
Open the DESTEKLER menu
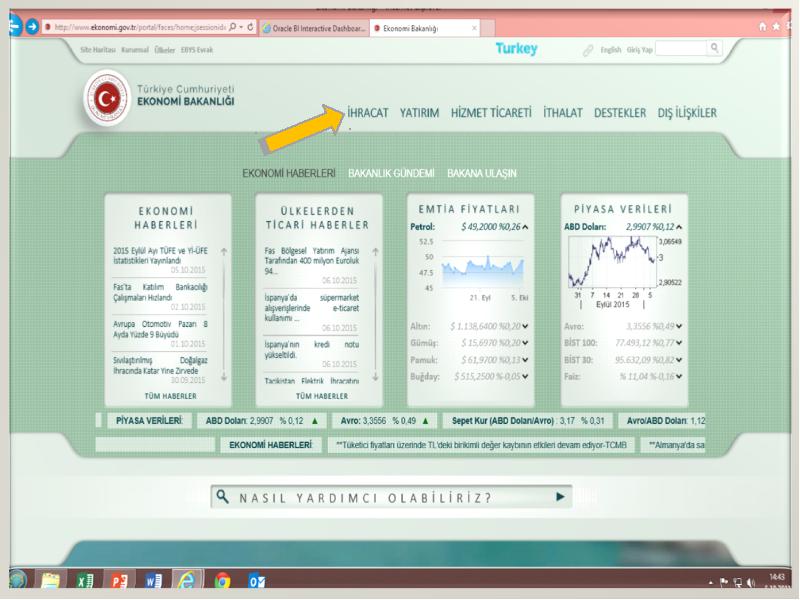620,113
